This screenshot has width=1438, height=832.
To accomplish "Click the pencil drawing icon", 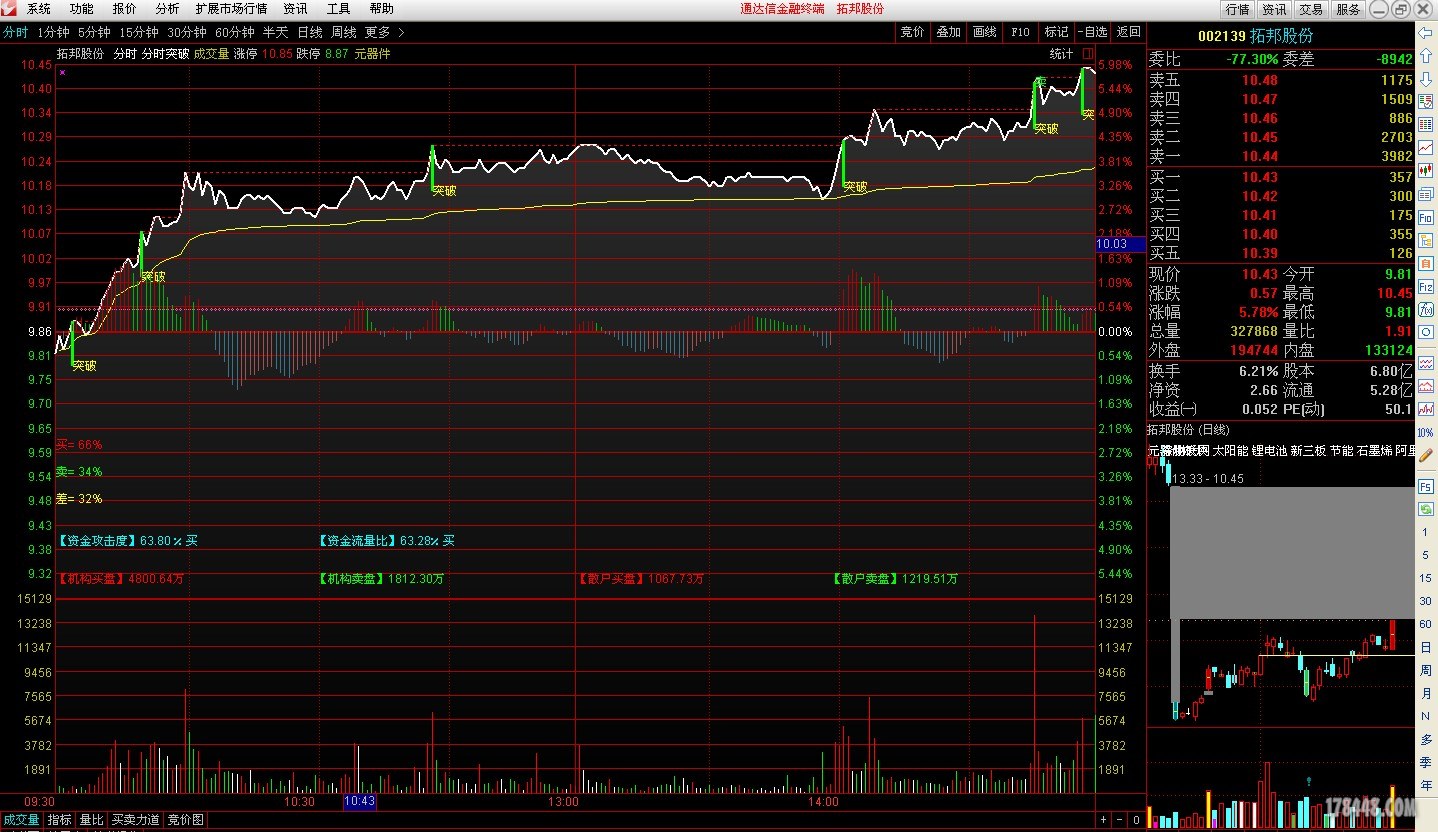I will 1426,456.
